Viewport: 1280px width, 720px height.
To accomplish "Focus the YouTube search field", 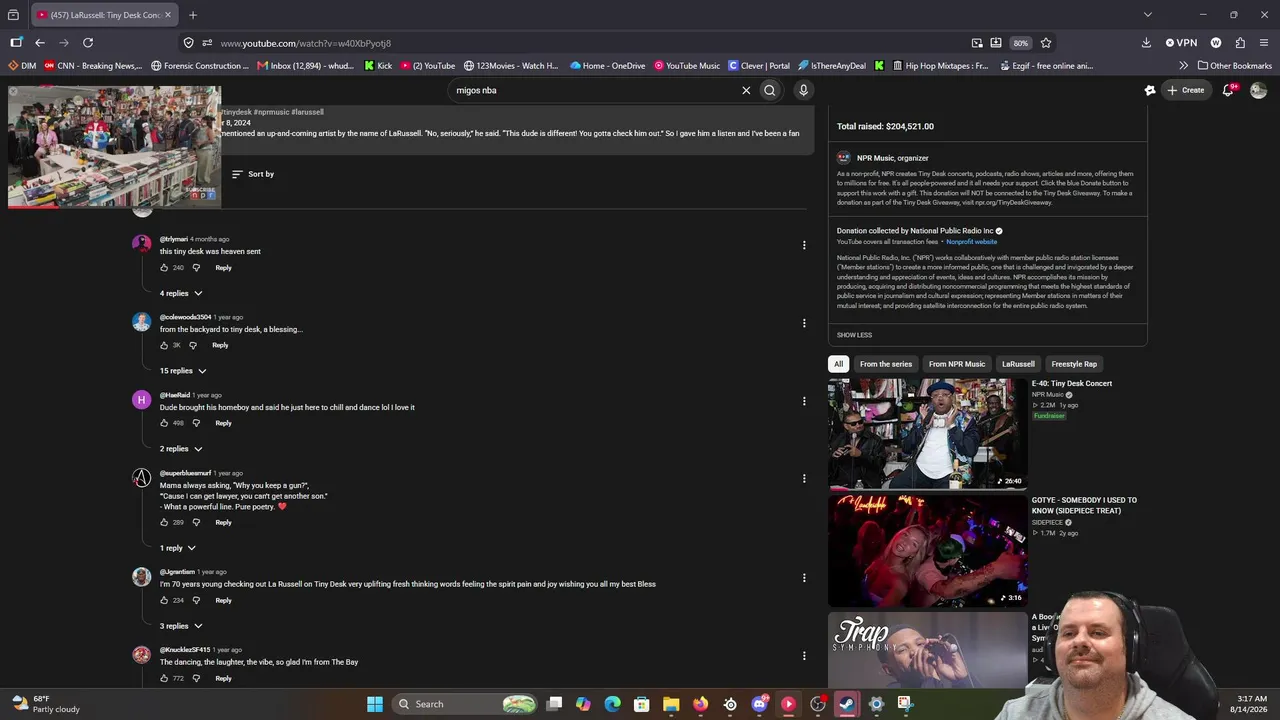I will click(x=595, y=90).
